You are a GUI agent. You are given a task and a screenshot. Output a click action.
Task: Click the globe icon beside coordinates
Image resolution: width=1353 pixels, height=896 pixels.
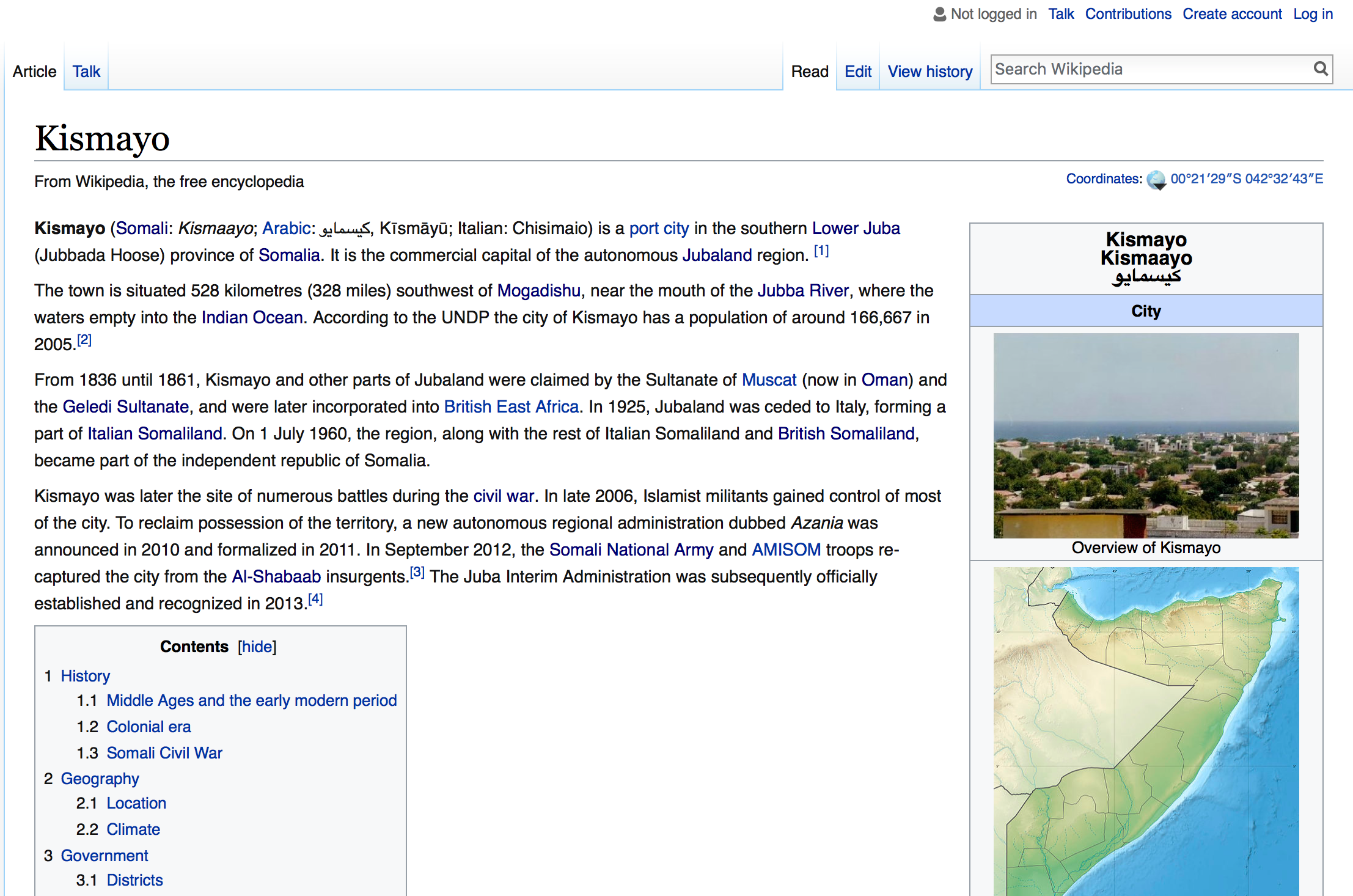(x=1156, y=180)
